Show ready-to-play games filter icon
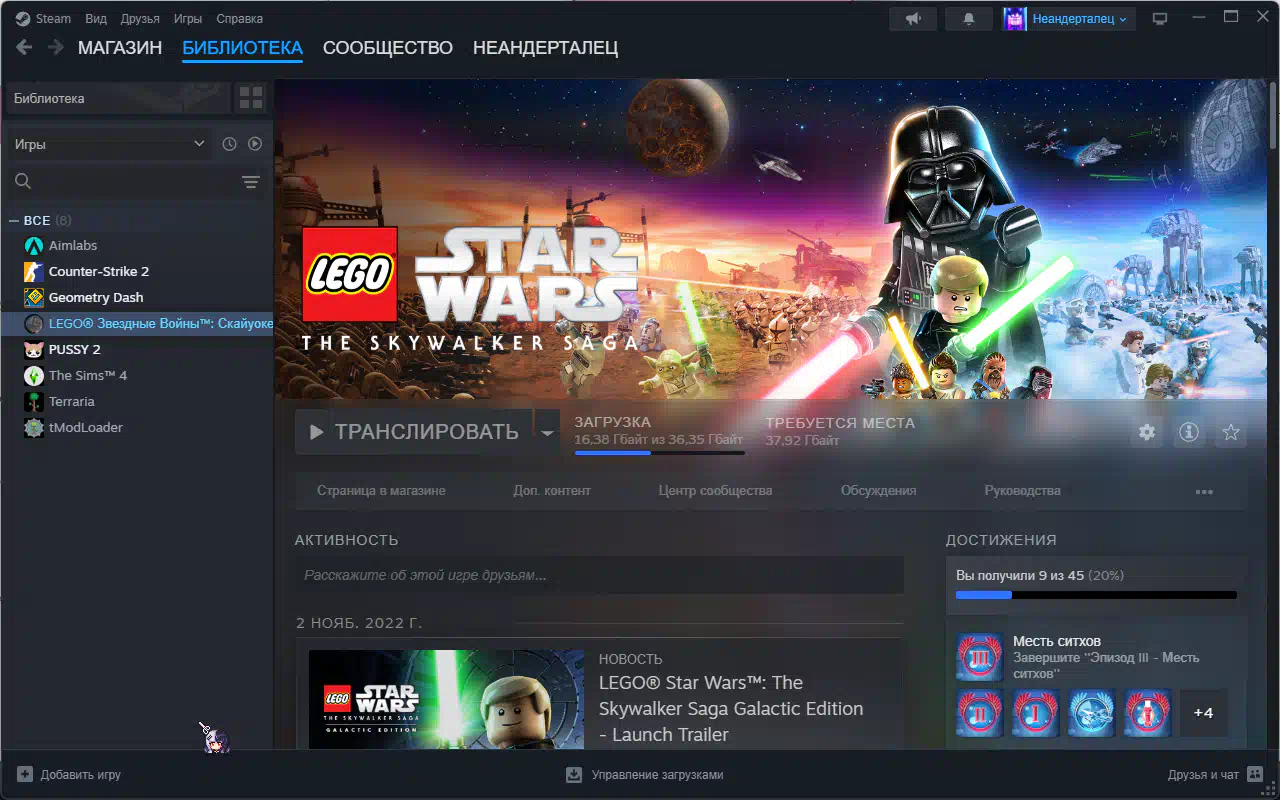This screenshot has height=800, width=1280. (x=255, y=144)
